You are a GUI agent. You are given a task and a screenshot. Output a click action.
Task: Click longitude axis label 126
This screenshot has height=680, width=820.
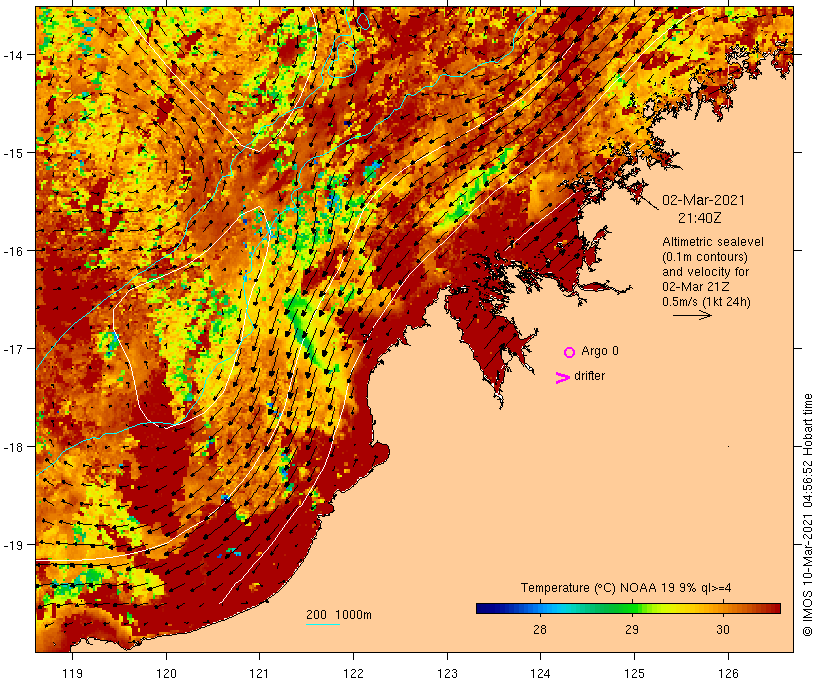728,673
